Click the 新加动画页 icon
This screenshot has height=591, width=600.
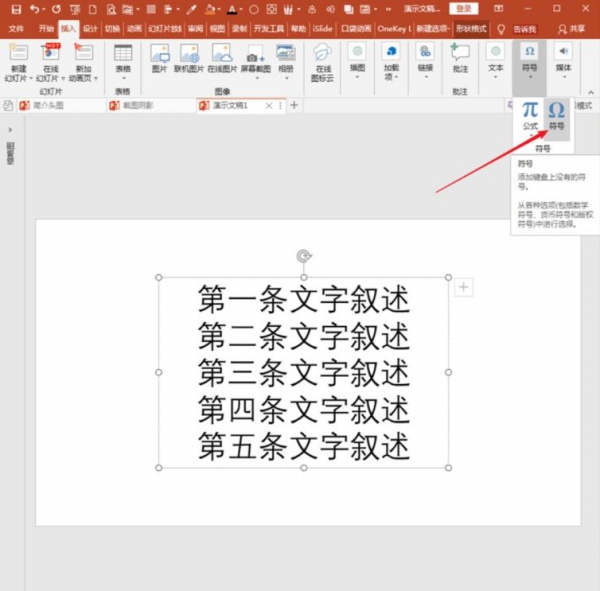83,52
